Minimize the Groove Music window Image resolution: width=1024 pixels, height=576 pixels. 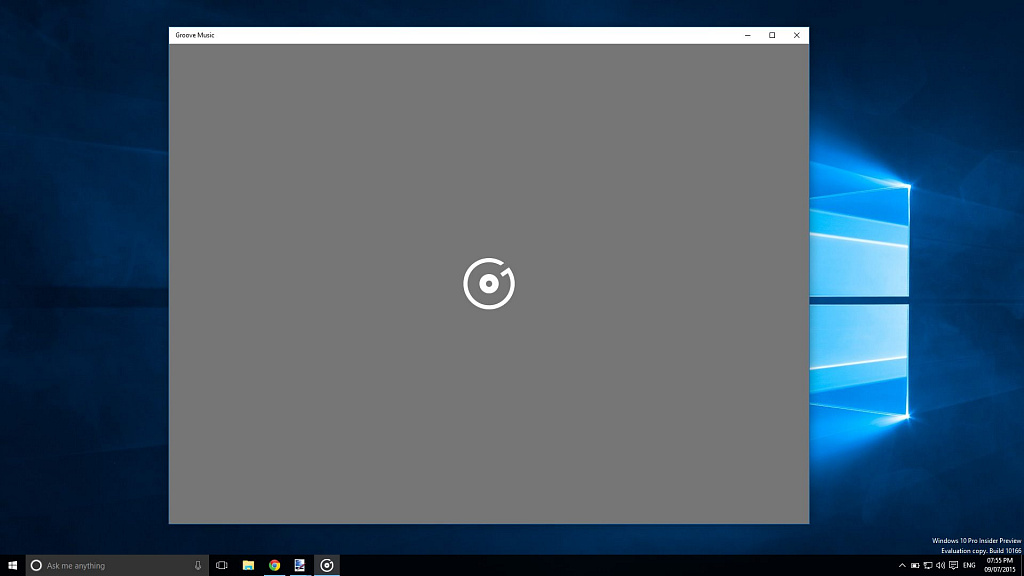[748, 35]
